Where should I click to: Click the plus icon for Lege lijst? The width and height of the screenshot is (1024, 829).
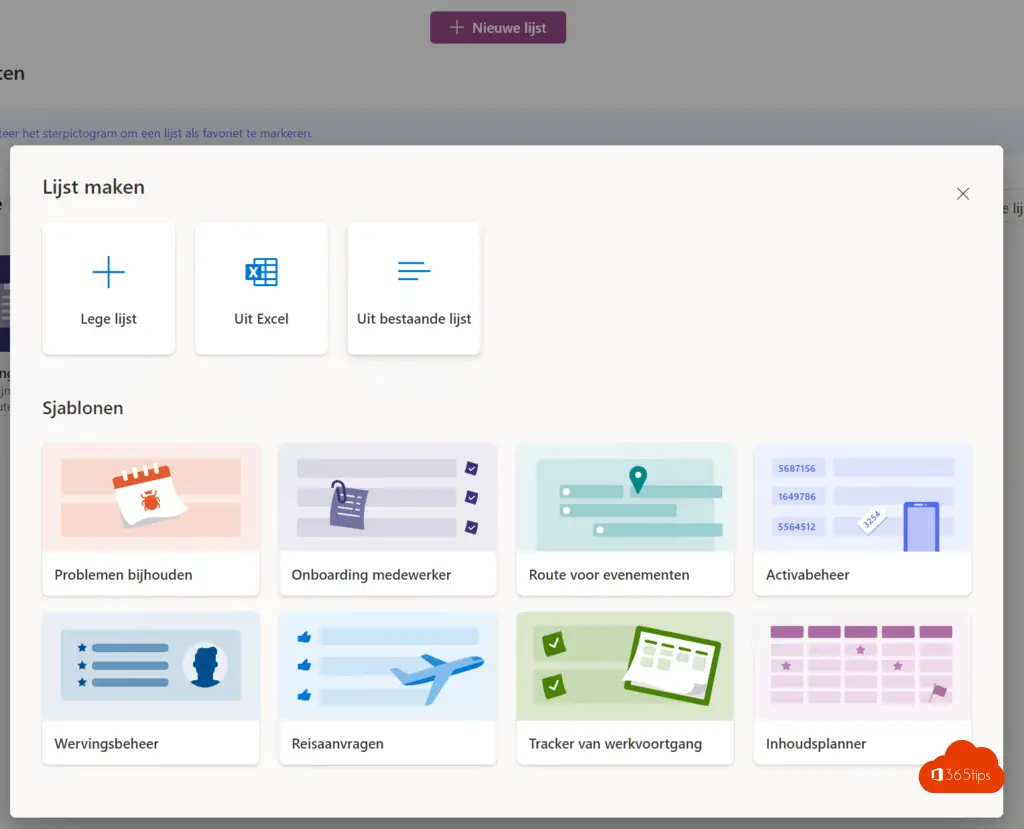(x=108, y=272)
